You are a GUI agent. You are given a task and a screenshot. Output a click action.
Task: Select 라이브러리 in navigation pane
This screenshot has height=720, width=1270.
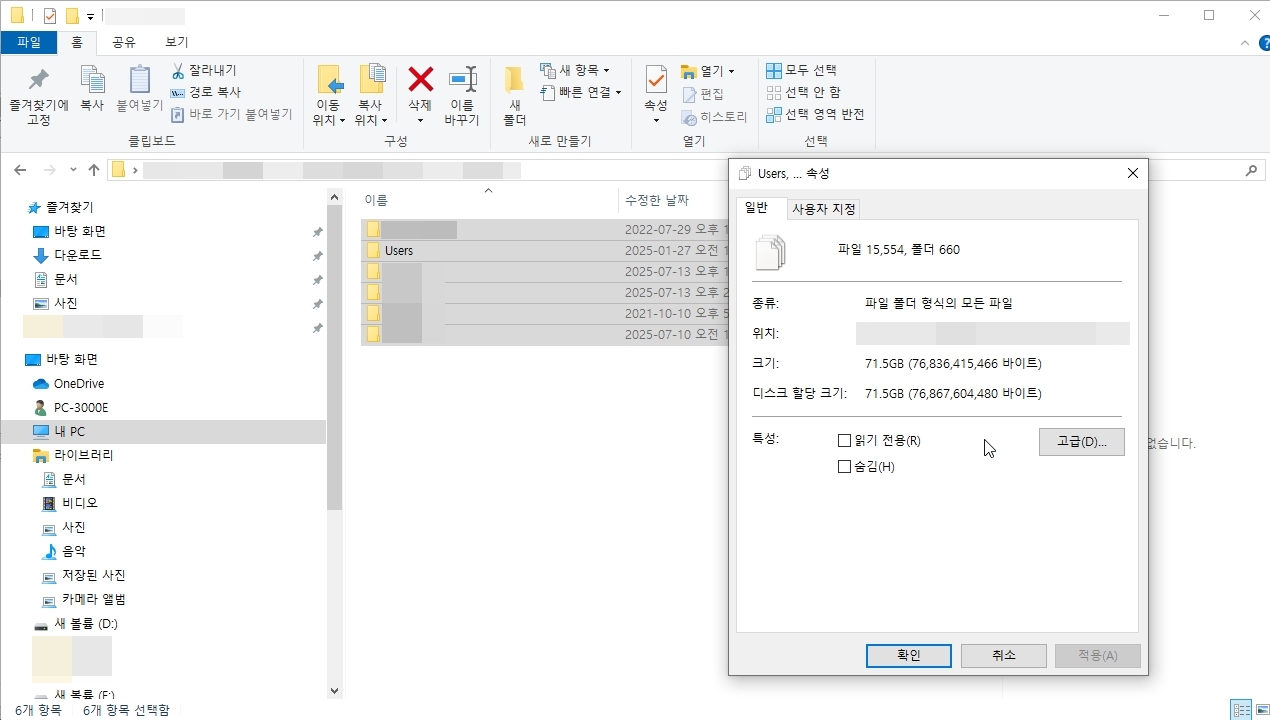coord(84,455)
